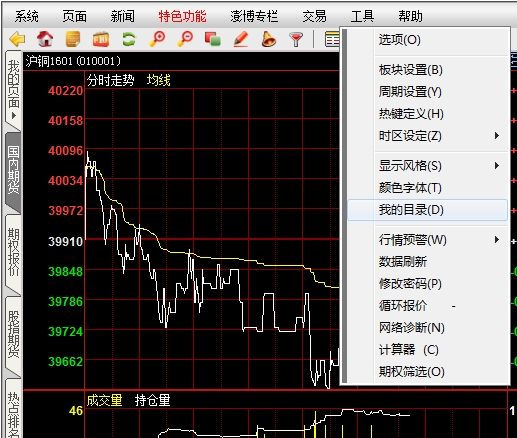Viewport: 517px width, 438px height.
Task: Click the overlapping windows icon
Action: (213, 39)
